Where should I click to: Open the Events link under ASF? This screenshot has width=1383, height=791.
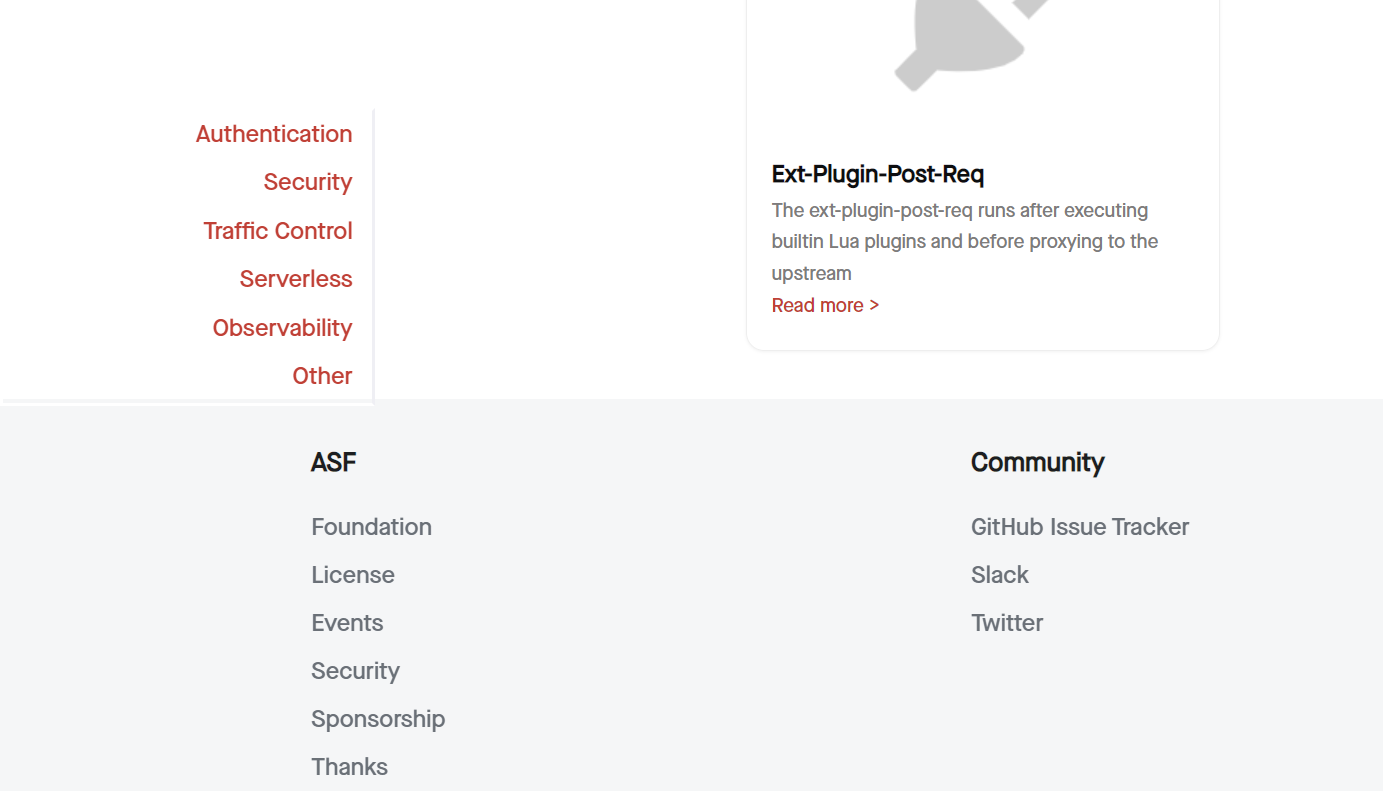pyautogui.click(x=347, y=623)
